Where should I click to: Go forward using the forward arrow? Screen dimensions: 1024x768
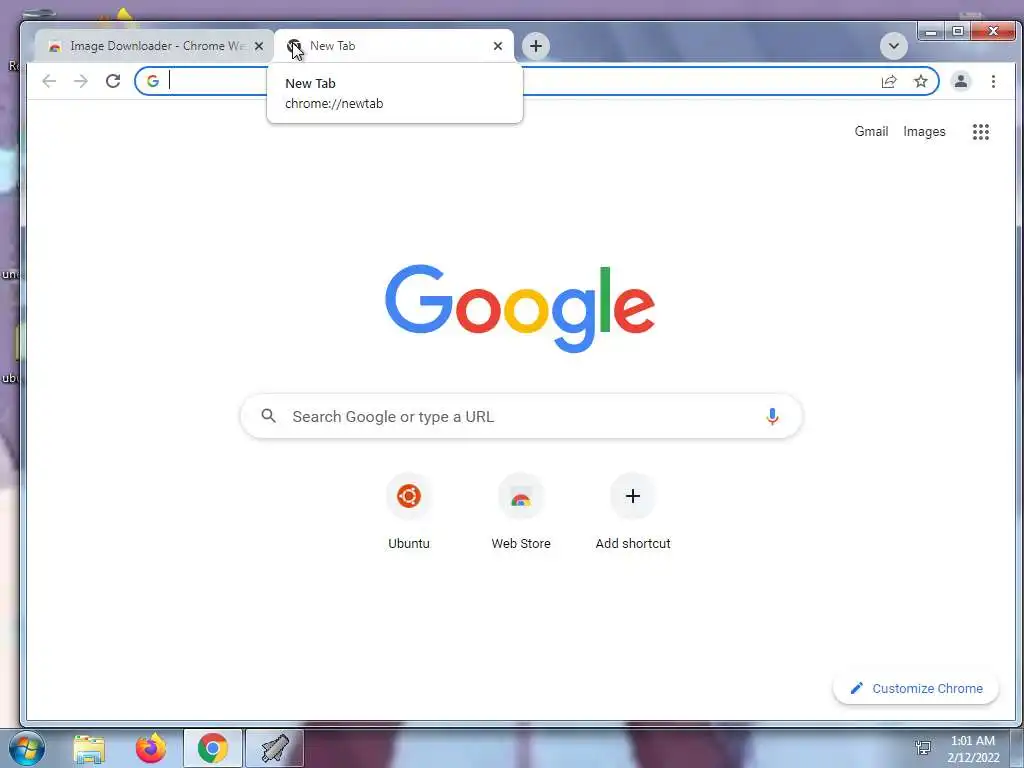tap(80, 81)
